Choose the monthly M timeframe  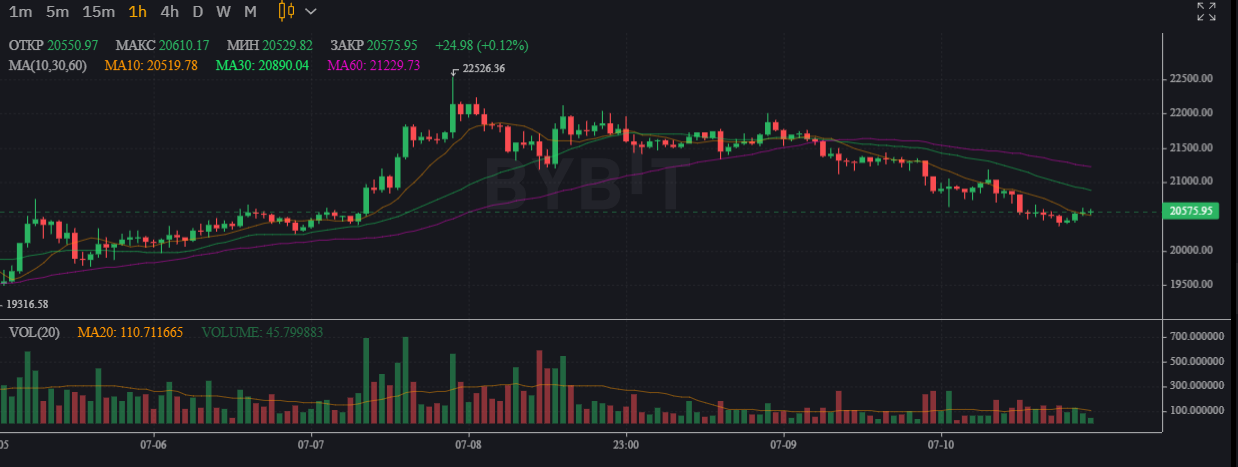(250, 12)
